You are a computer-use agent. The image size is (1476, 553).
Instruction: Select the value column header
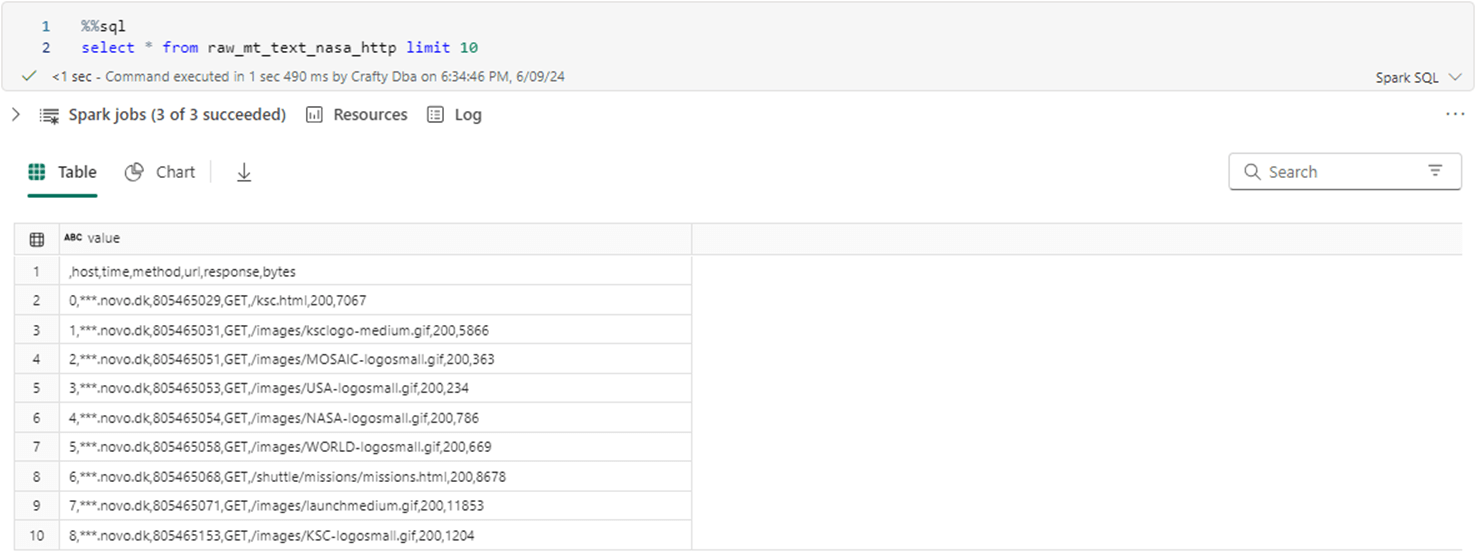pyautogui.click(x=103, y=238)
